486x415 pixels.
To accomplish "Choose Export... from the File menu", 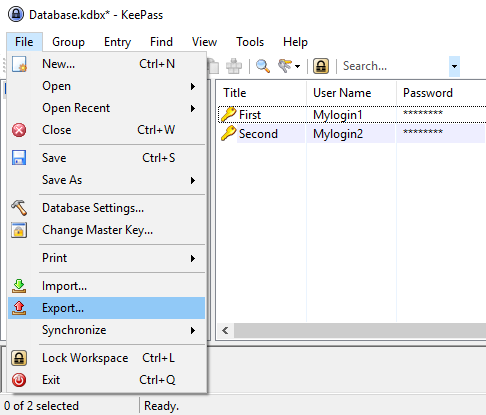I will coord(107,308).
